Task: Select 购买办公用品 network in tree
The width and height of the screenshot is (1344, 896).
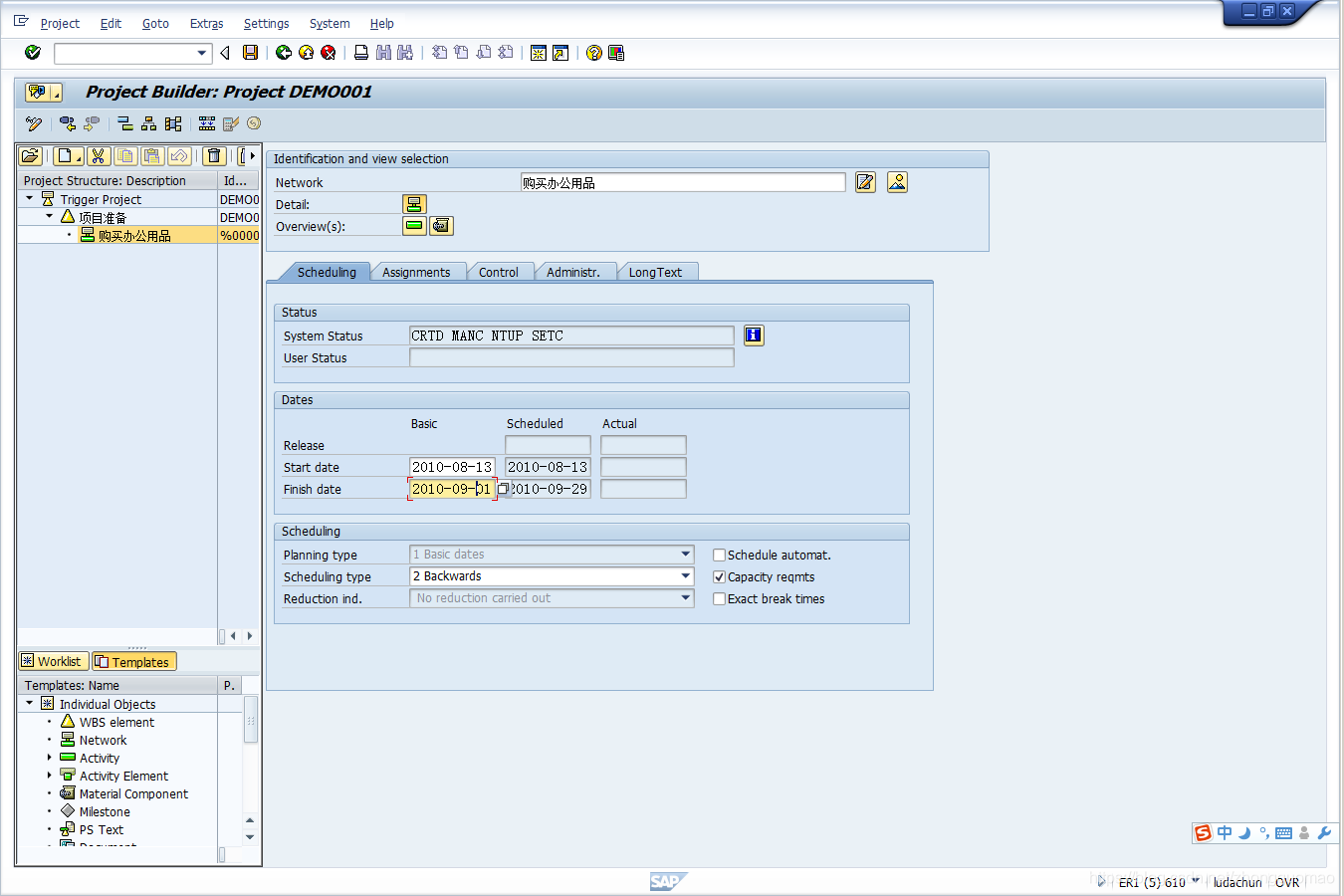Action: tap(134, 236)
